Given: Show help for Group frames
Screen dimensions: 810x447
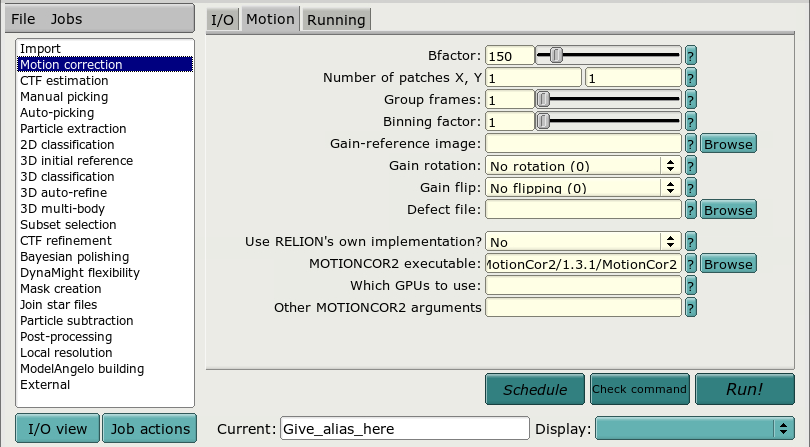Looking at the screenshot, I should pos(691,99).
